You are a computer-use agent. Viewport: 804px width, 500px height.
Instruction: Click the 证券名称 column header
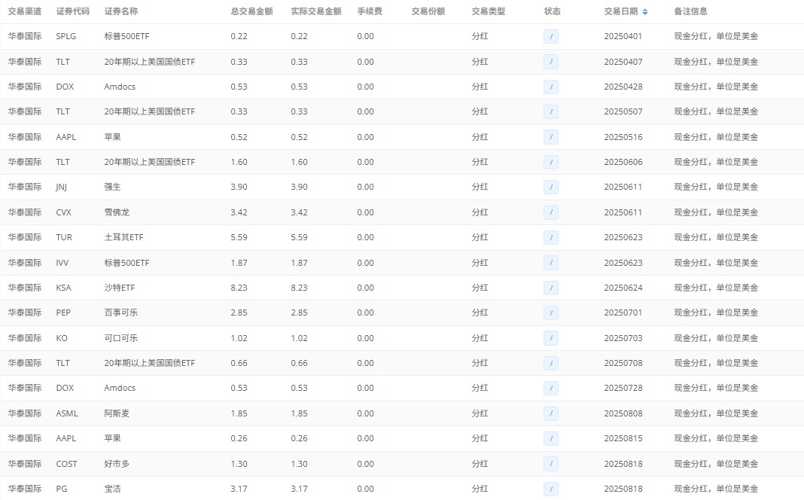coord(121,11)
